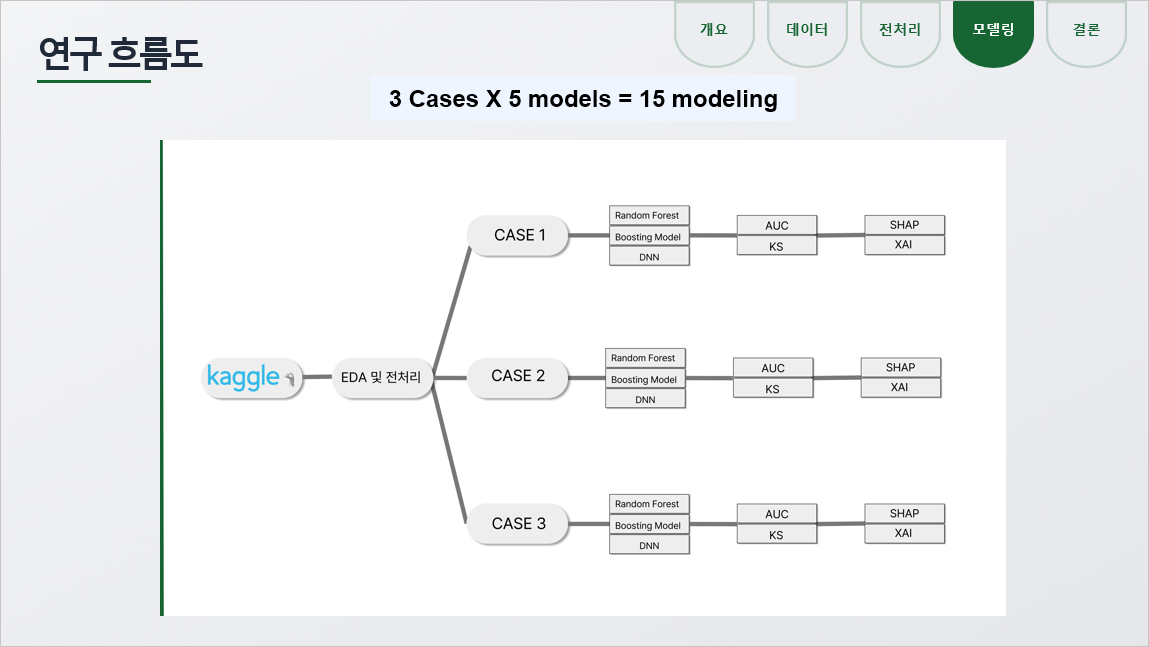Click the AUC box in CASE 1 row
This screenshot has width=1149, height=647.
pyautogui.click(x=776, y=225)
